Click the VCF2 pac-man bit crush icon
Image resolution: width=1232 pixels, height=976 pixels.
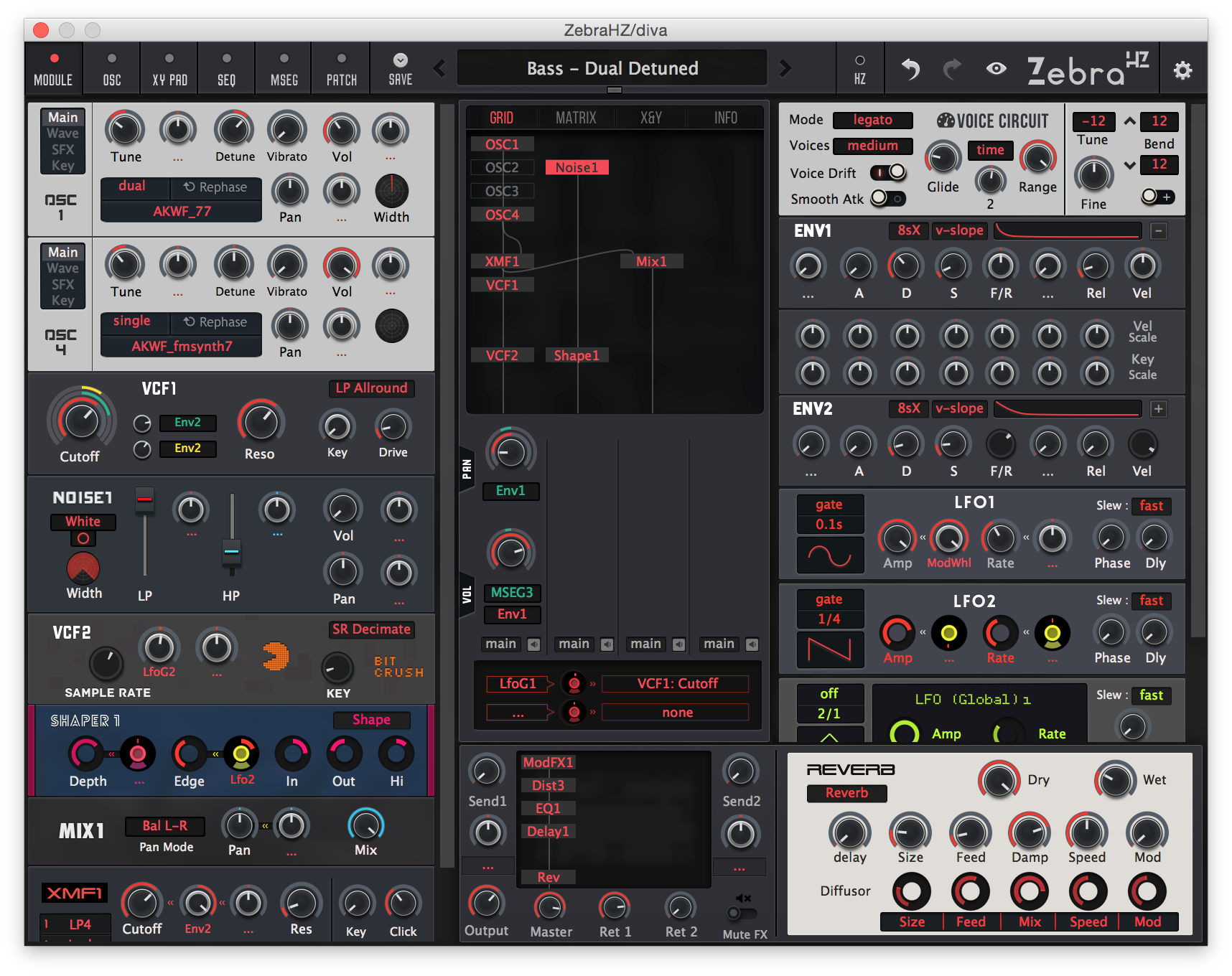click(276, 656)
